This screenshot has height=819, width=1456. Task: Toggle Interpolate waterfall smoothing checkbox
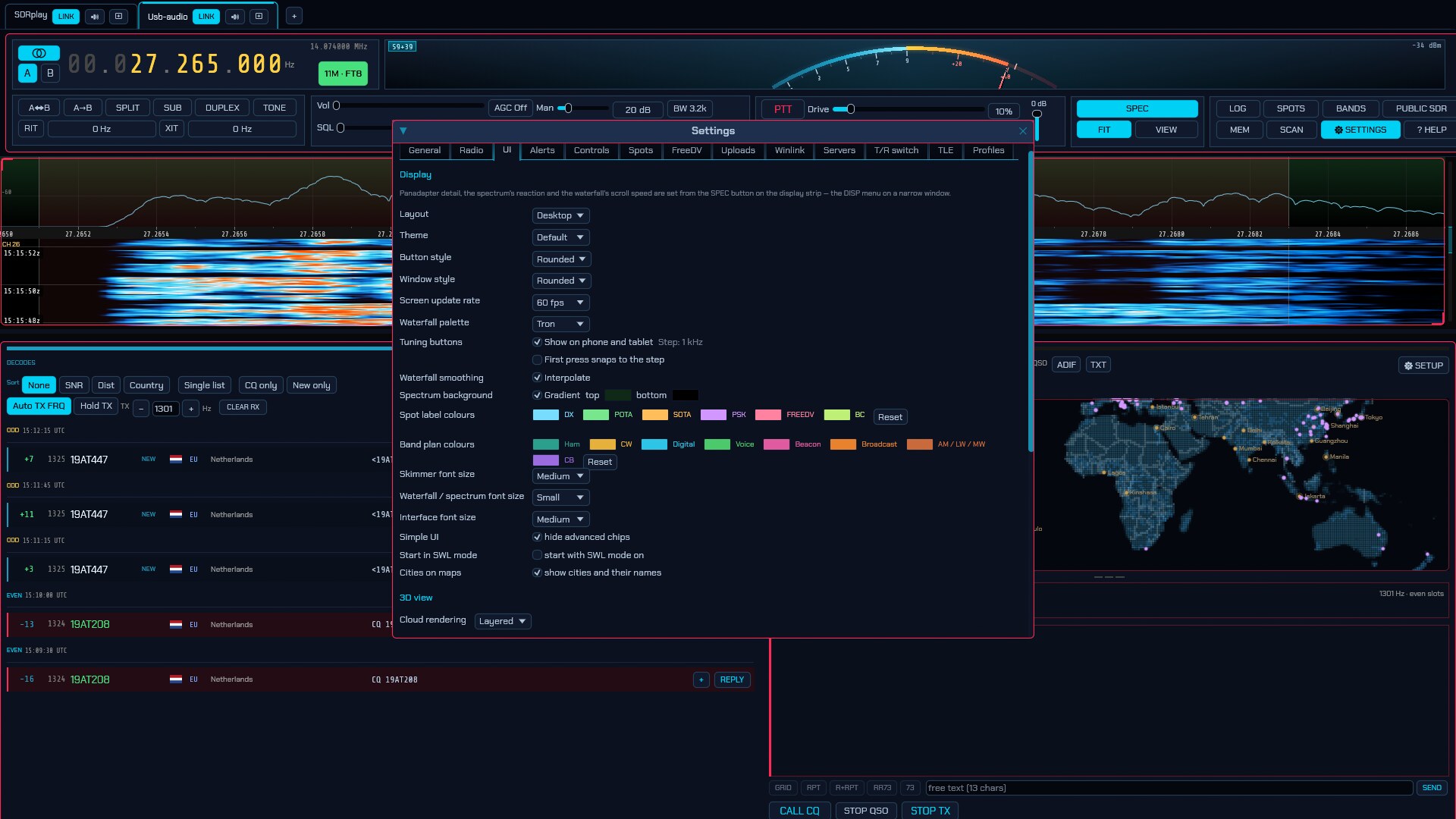(x=537, y=378)
